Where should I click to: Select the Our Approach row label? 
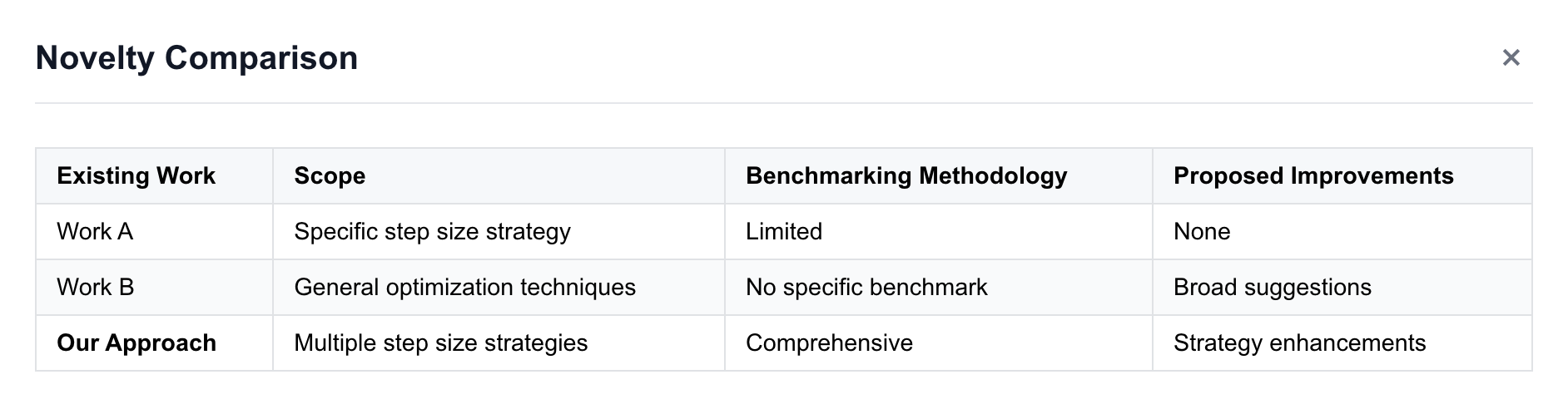(136, 343)
